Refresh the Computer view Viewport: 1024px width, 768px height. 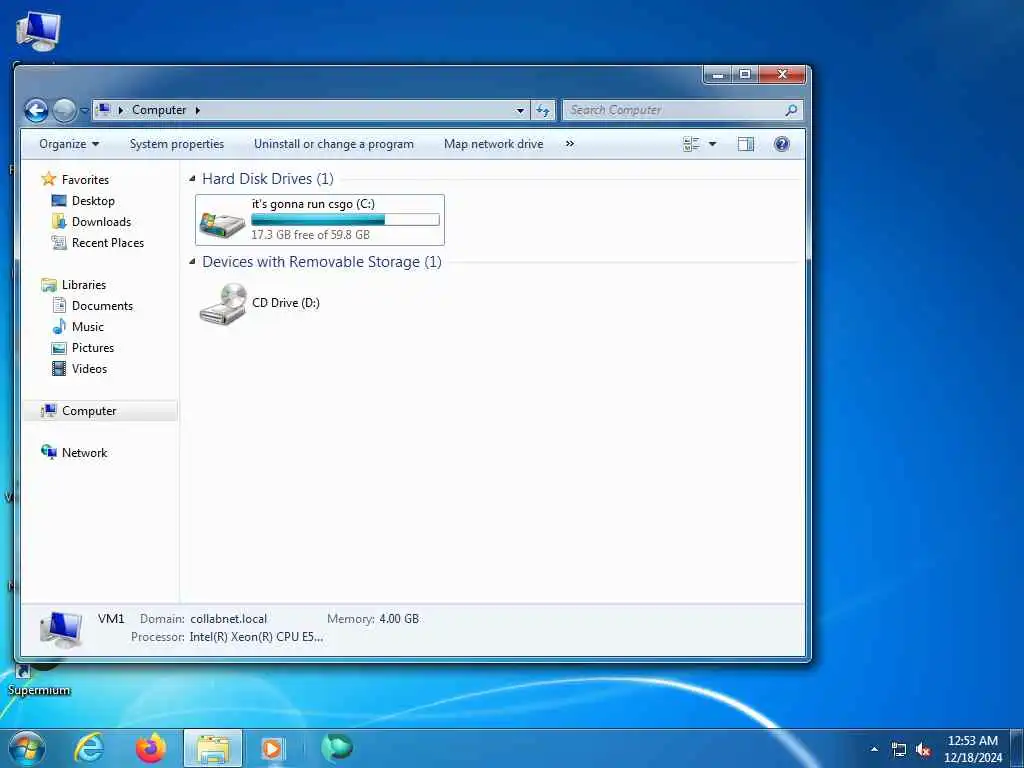click(543, 110)
